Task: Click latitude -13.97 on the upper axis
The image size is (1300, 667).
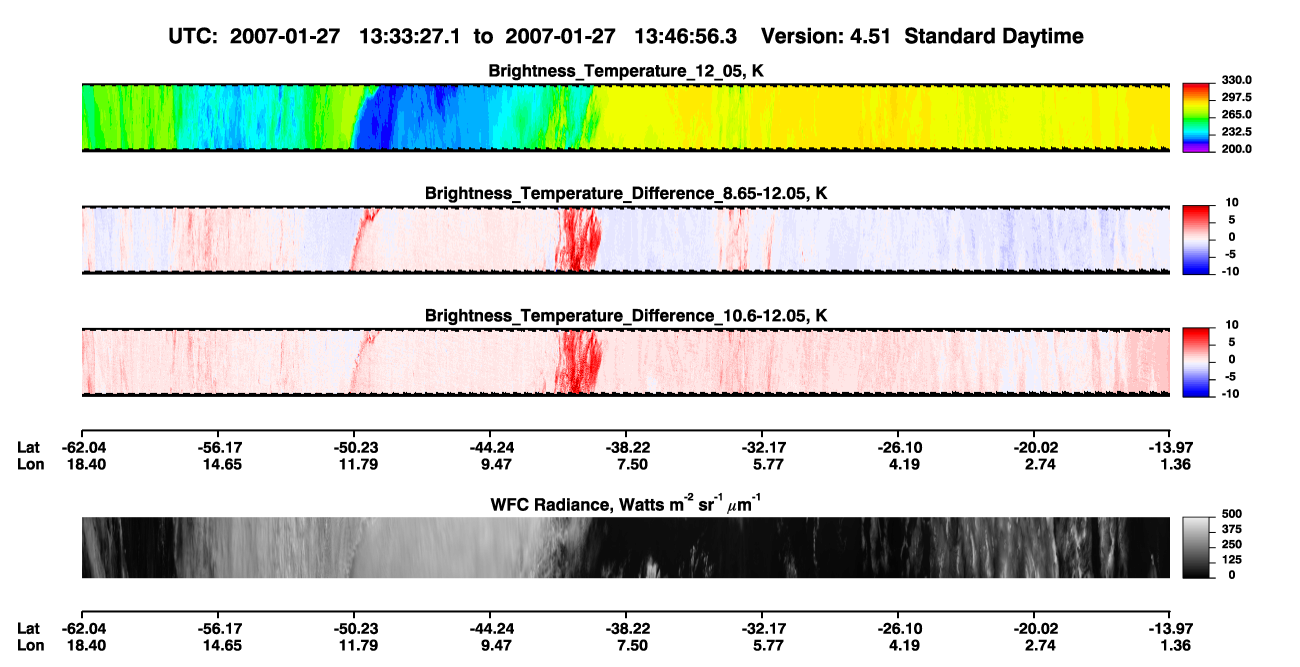Action: tap(1170, 447)
